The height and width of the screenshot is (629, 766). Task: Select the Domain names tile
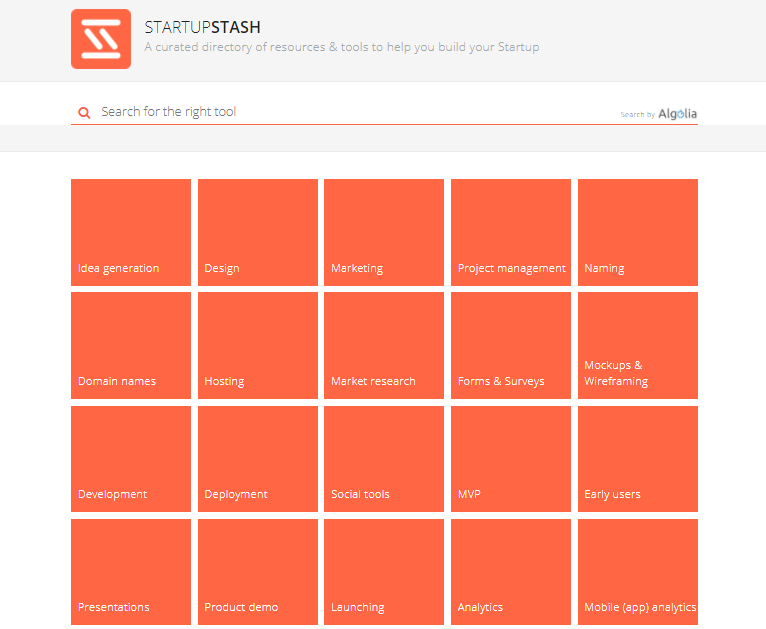(x=131, y=346)
